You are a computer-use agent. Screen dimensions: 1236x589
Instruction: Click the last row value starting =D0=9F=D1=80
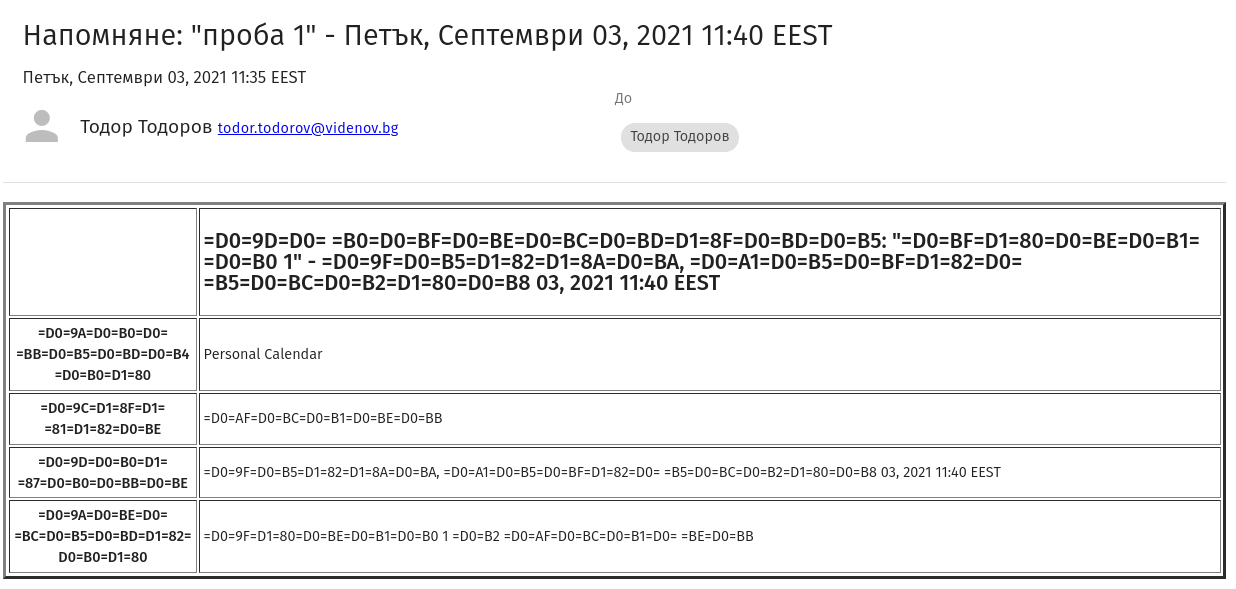click(x=478, y=536)
